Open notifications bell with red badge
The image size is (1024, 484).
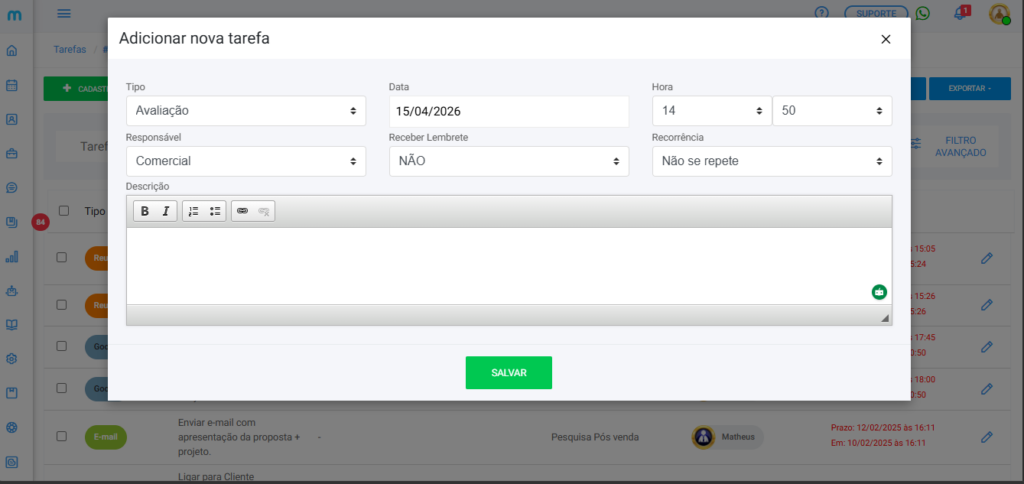[x=961, y=13]
